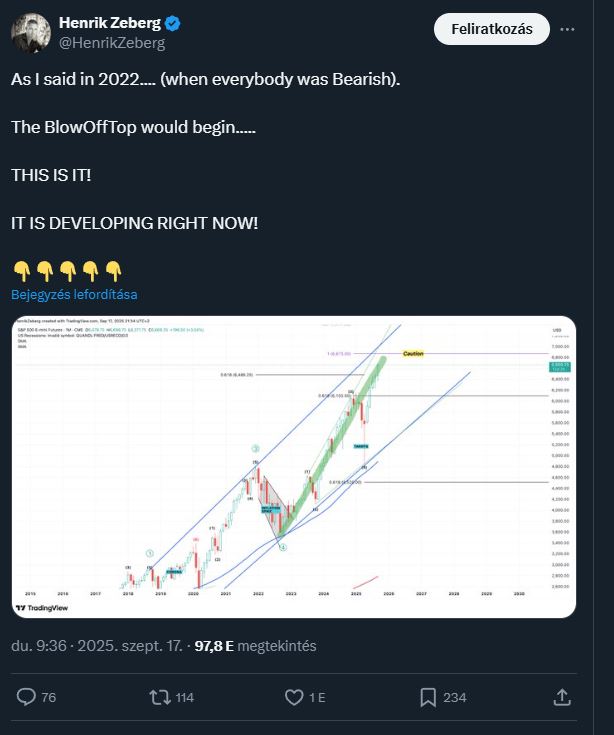Screen dimensions: 614x735
Task: Click the 114 reposts count
Action: (x=184, y=698)
